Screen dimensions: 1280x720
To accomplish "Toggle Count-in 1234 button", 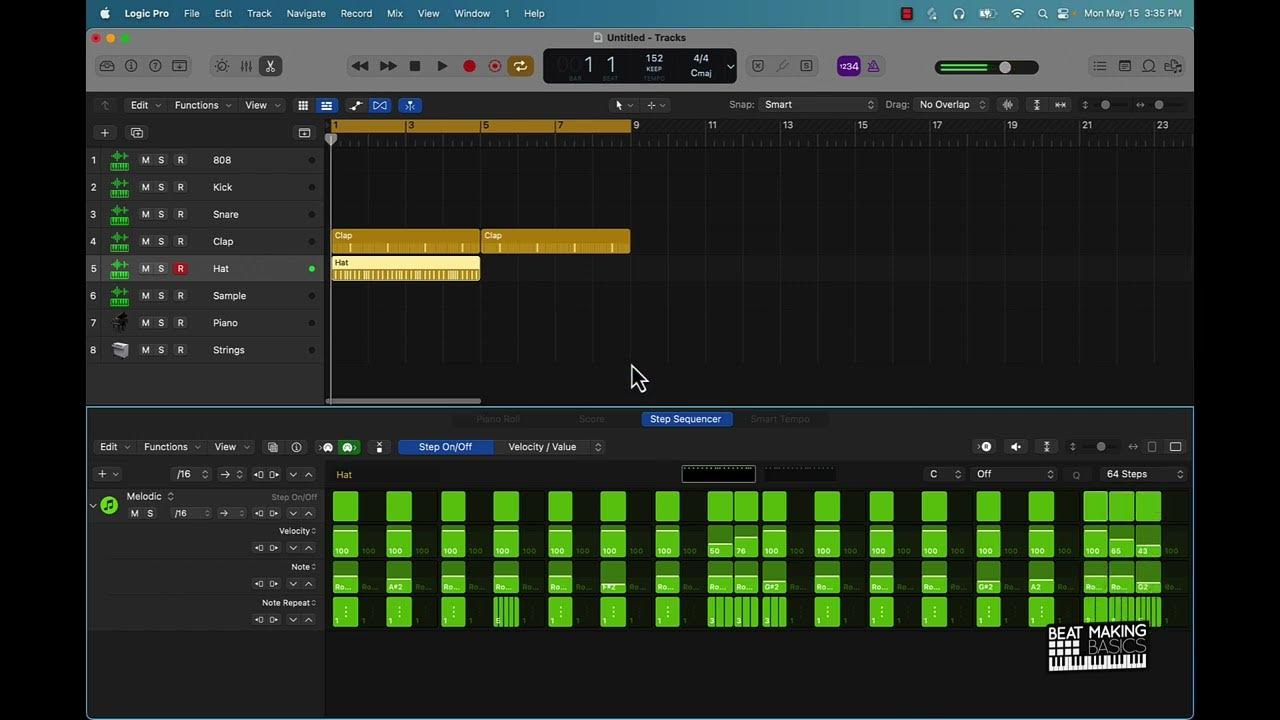I will click(848, 66).
